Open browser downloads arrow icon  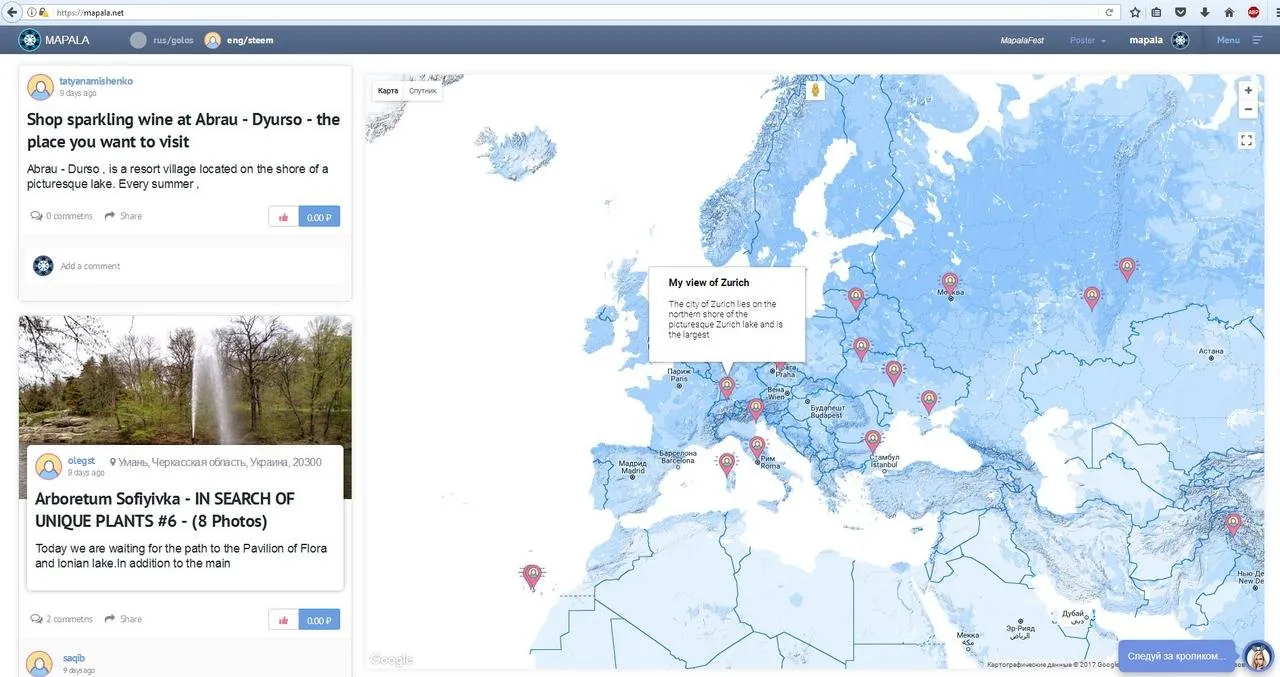click(x=1204, y=12)
